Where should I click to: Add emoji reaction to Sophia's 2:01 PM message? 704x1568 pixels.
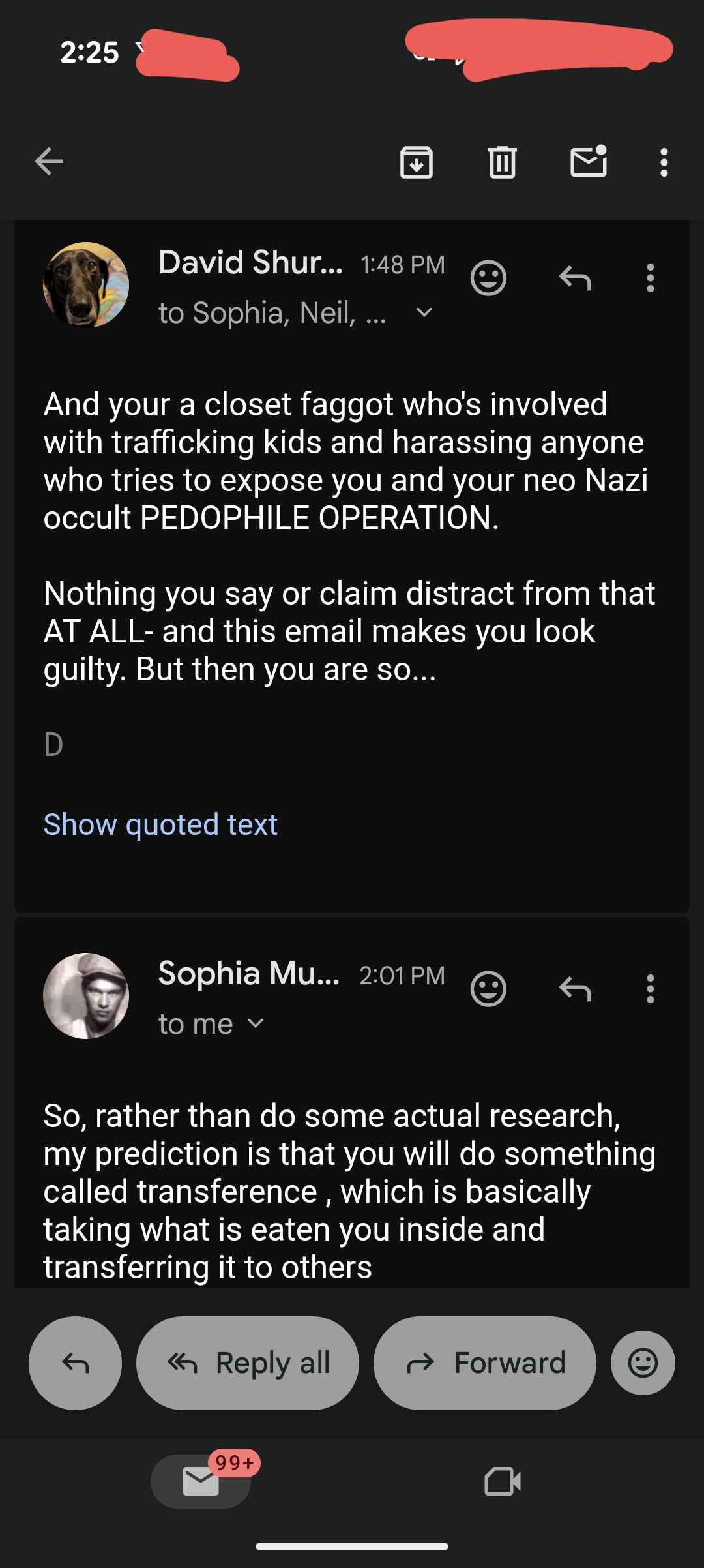click(x=488, y=989)
